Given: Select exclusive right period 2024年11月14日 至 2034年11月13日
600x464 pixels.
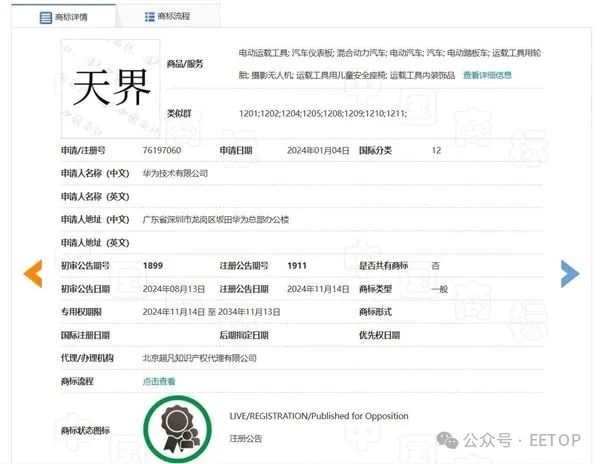Looking at the screenshot, I should point(211,312).
